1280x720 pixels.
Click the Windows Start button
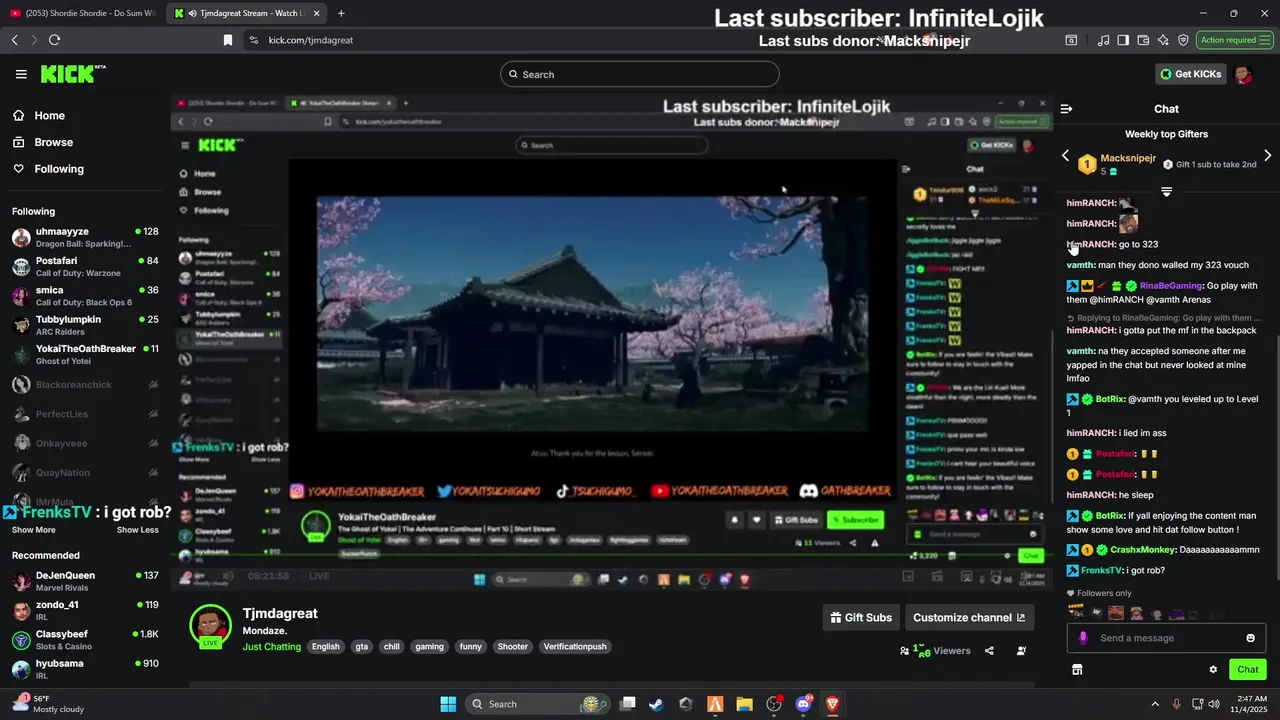click(448, 704)
